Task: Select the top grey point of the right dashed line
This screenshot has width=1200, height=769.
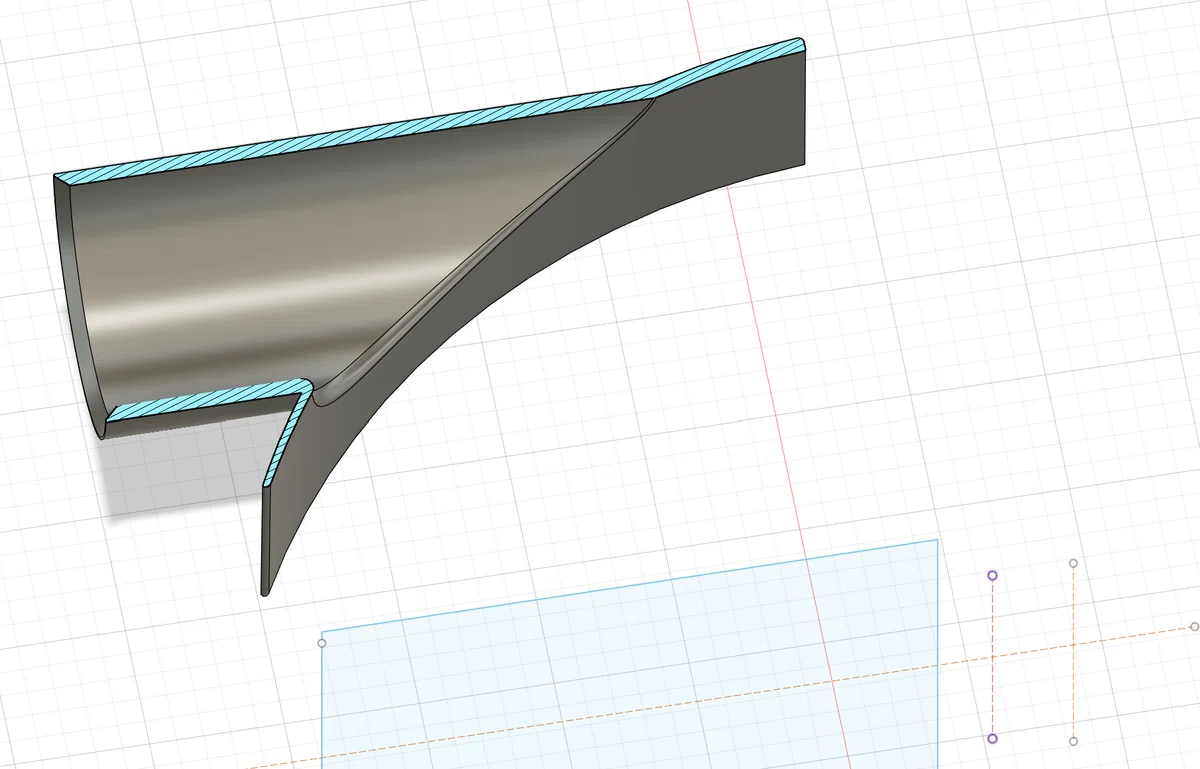Action: click(1073, 564)
